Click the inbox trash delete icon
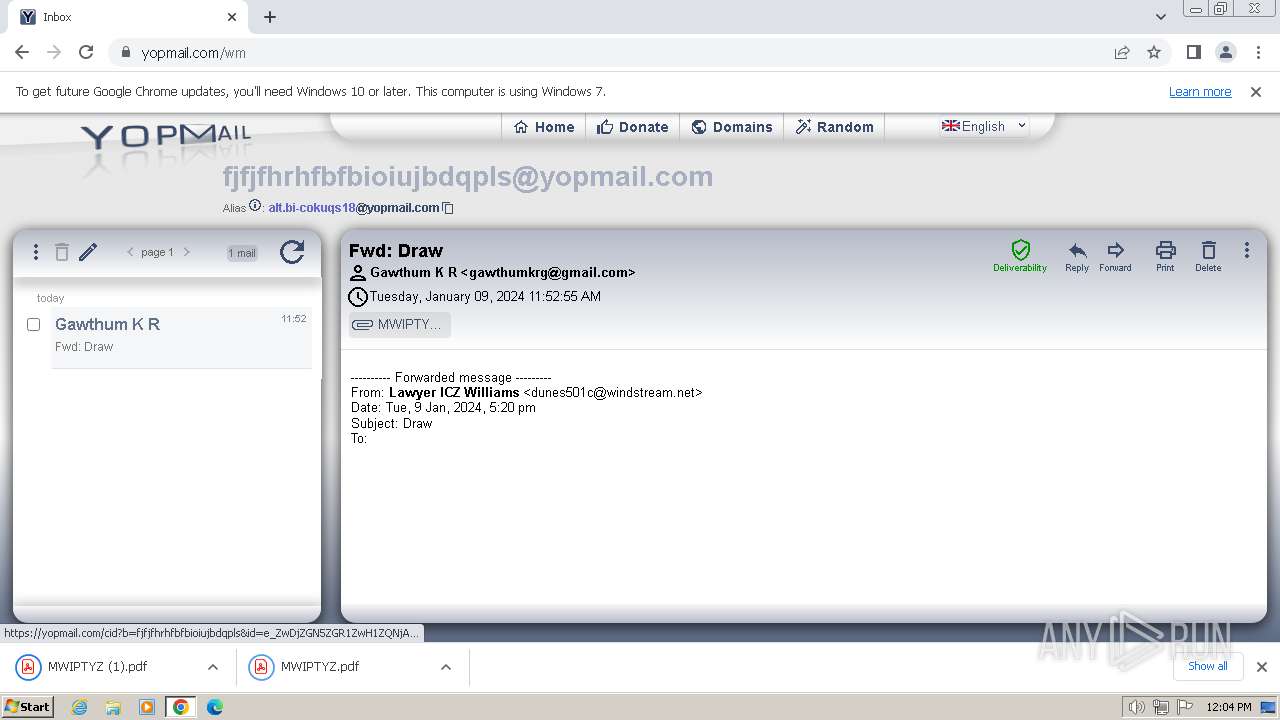 tap(62, 252)
